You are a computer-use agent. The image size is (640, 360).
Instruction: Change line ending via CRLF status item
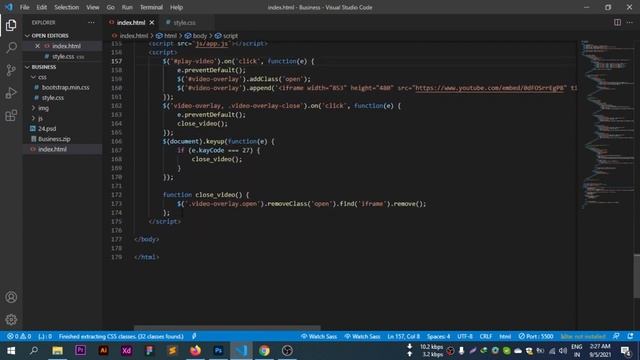486,336
